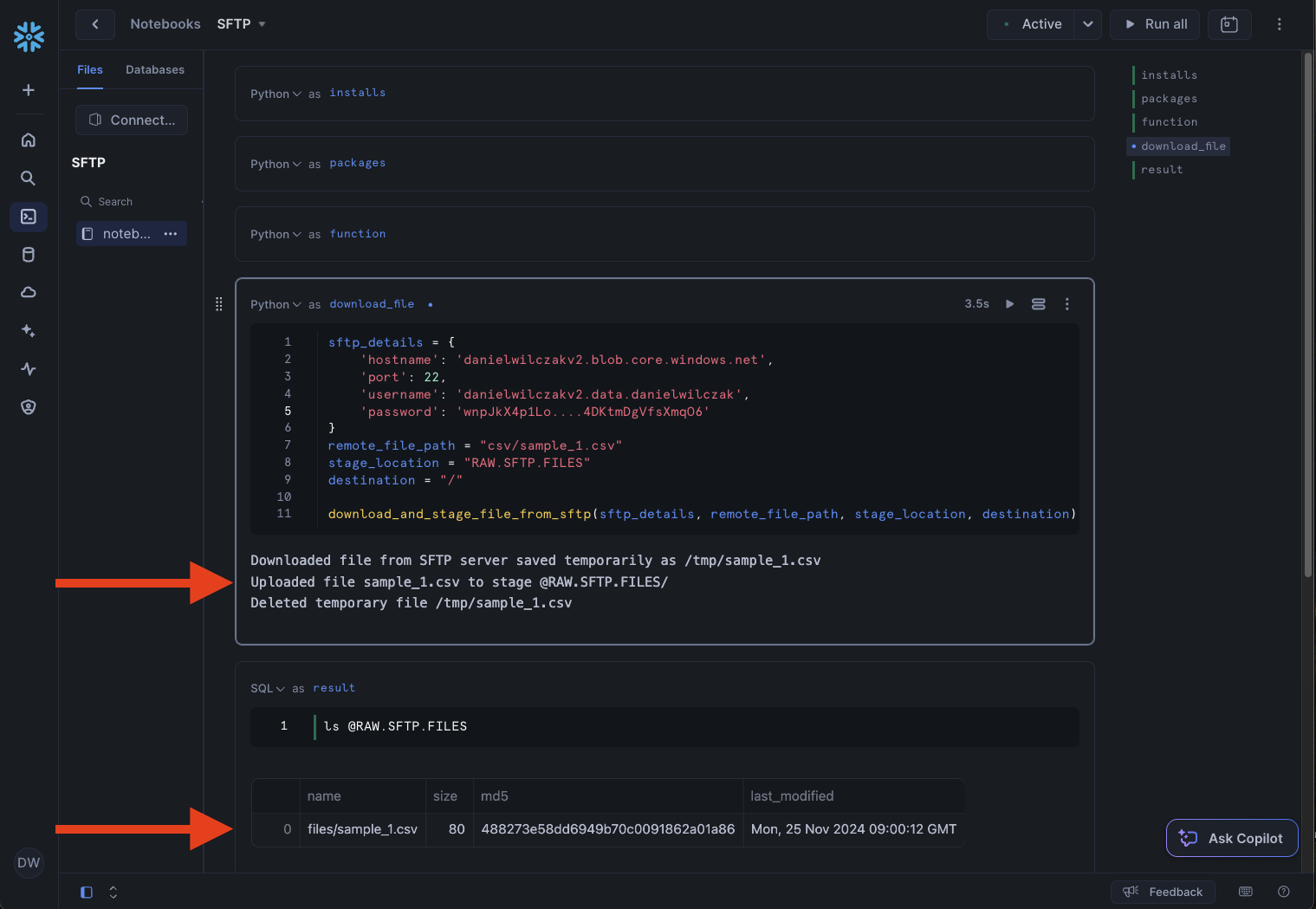Toggle the left sidebar panel
Image resolution: width=1316 pixels, height=909 pixels.
pyautogui.click(x=87, y=893)
